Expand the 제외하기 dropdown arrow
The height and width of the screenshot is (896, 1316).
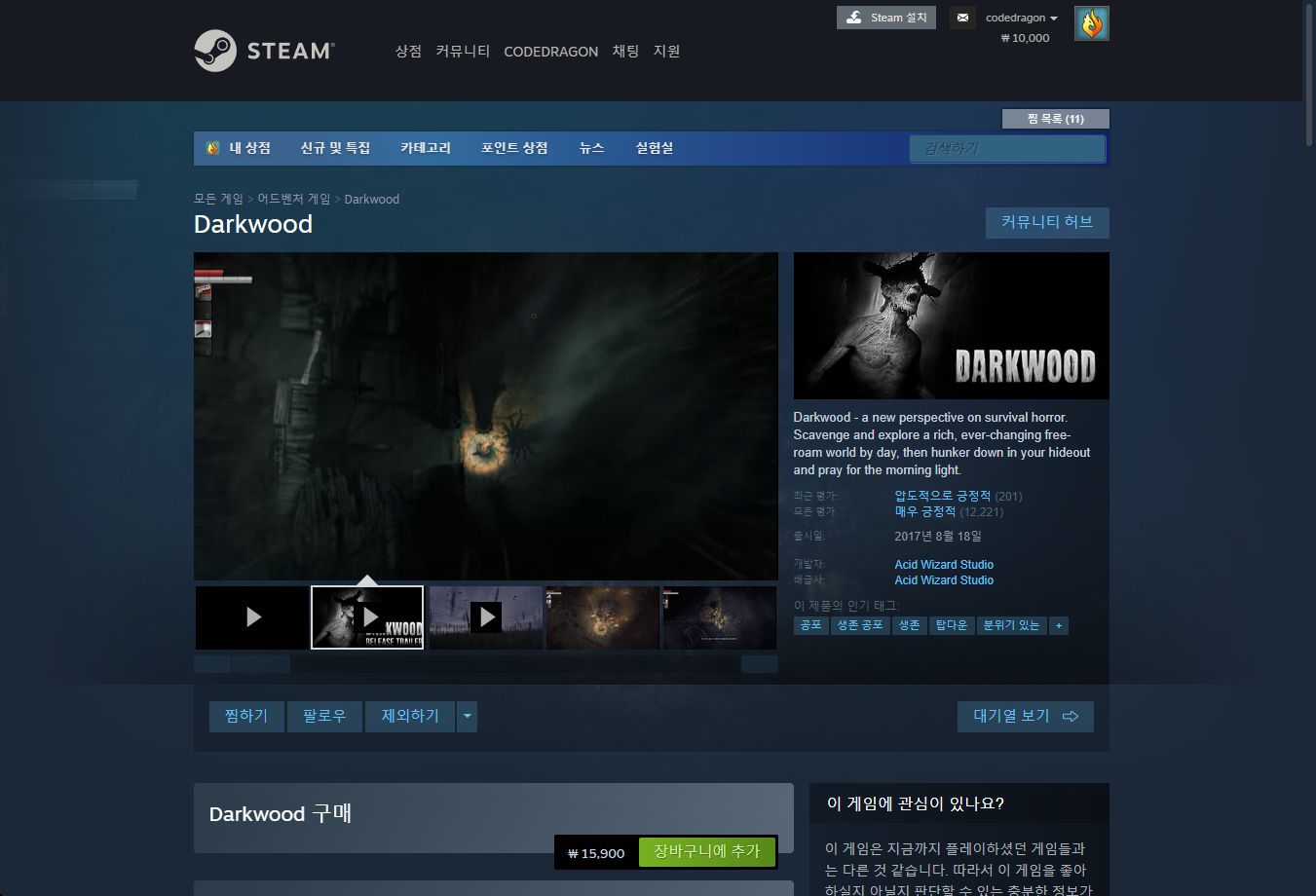tap(468, 717)
